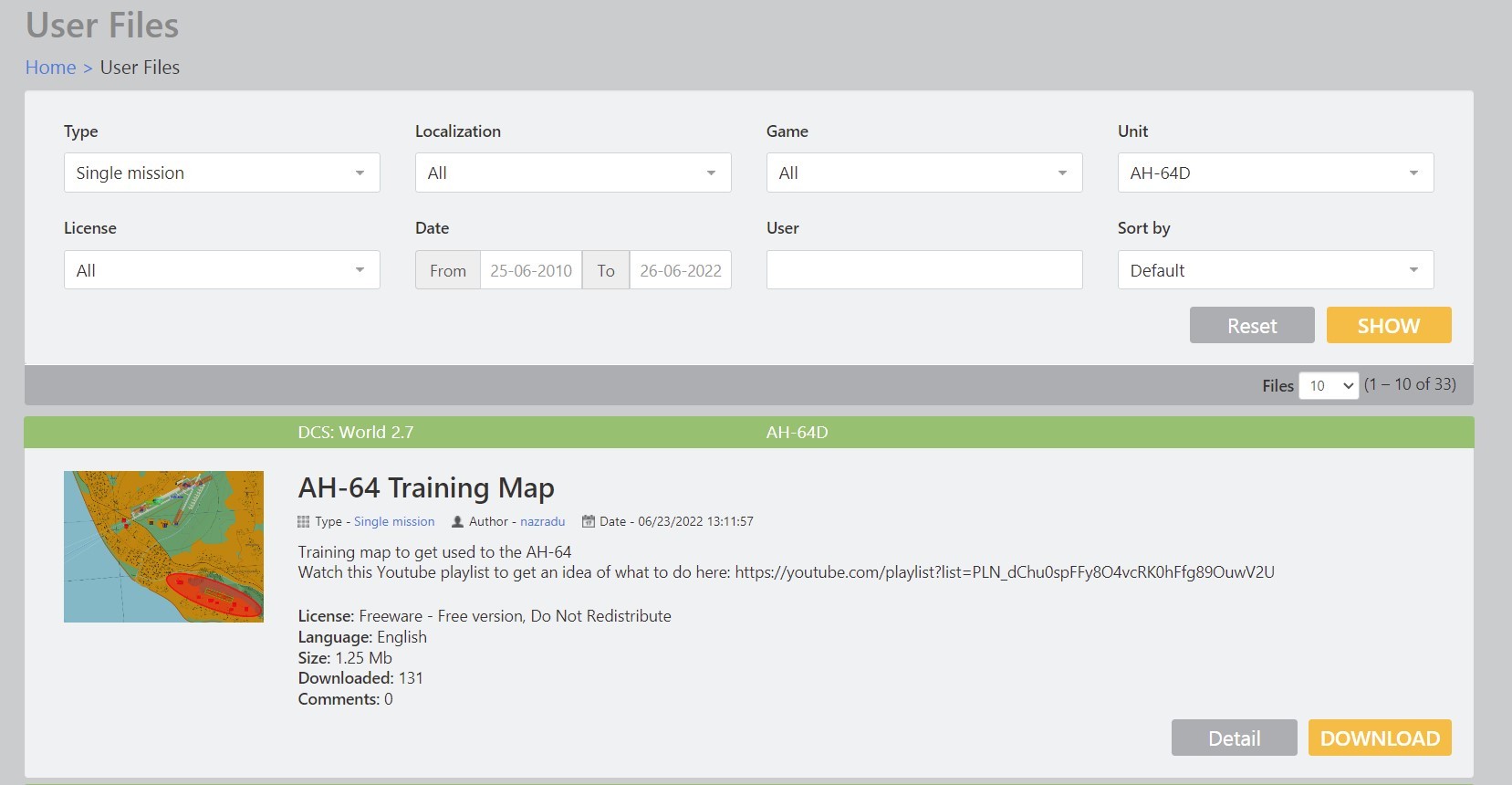Click the Downloaded: 131 text
Screen dimensions: 1512x785
360,678
